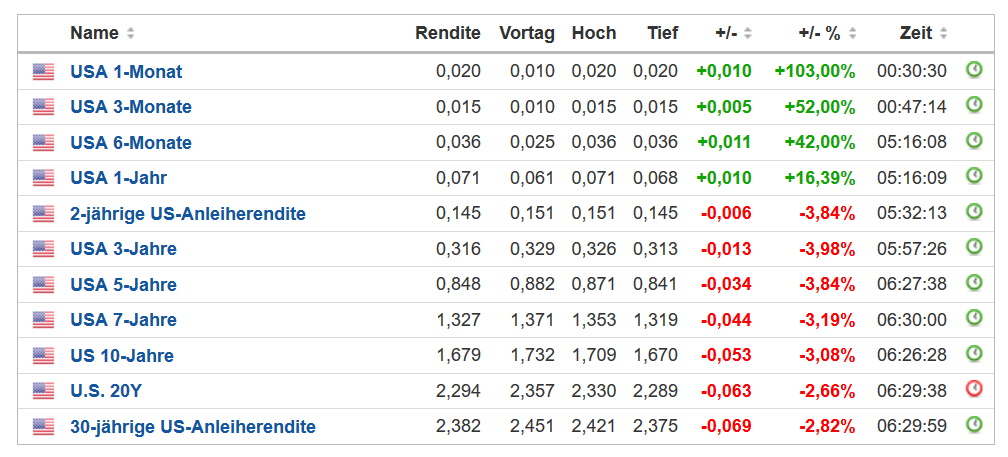Sort by the +/- change column arrows

pos(748,34)
